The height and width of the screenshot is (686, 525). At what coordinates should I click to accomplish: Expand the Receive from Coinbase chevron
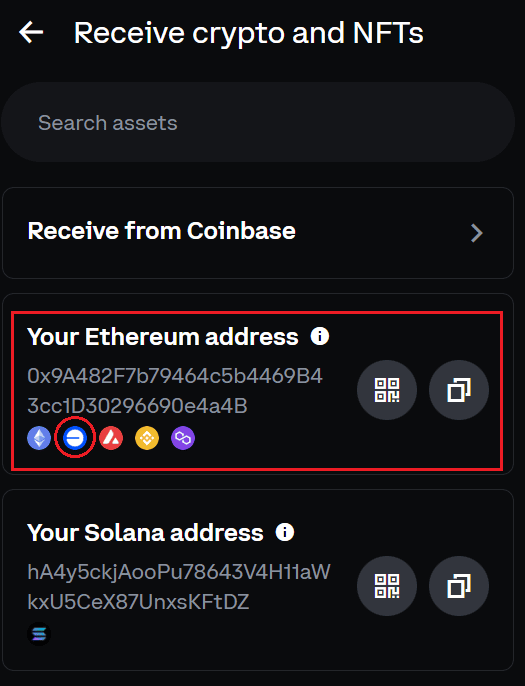(x=476, y=233)
